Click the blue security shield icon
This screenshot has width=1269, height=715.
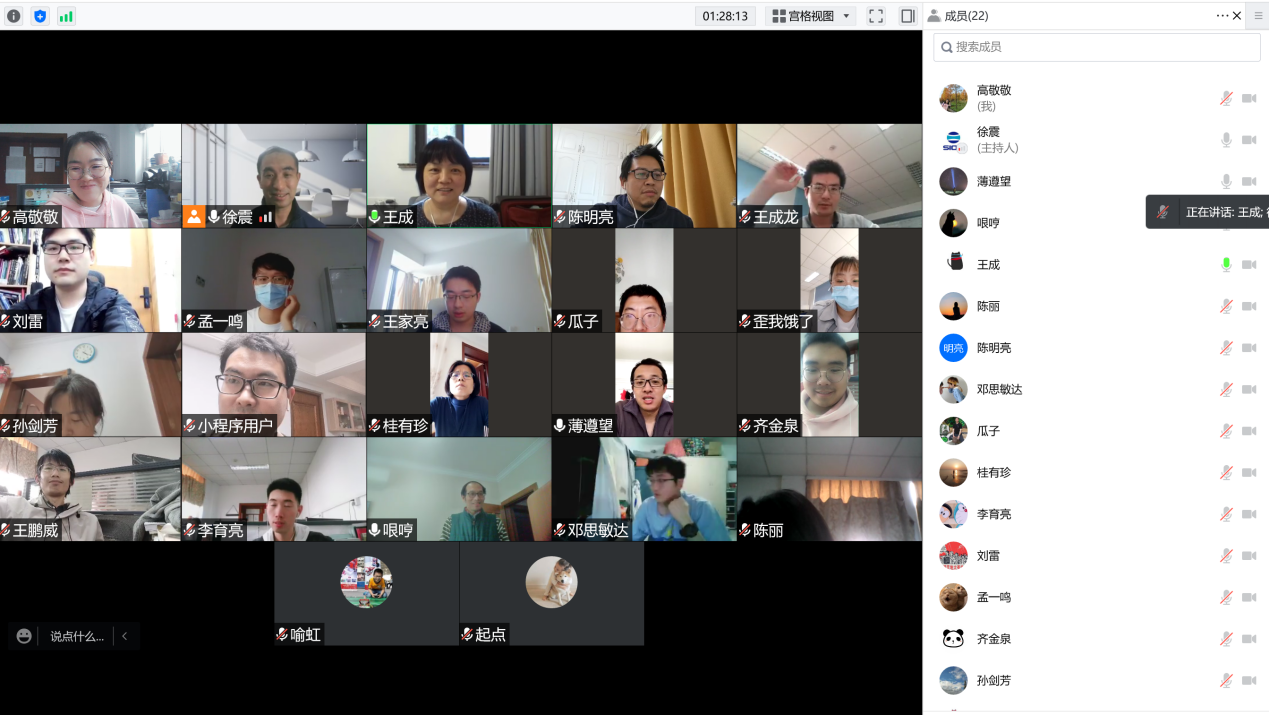coord(40,16)
